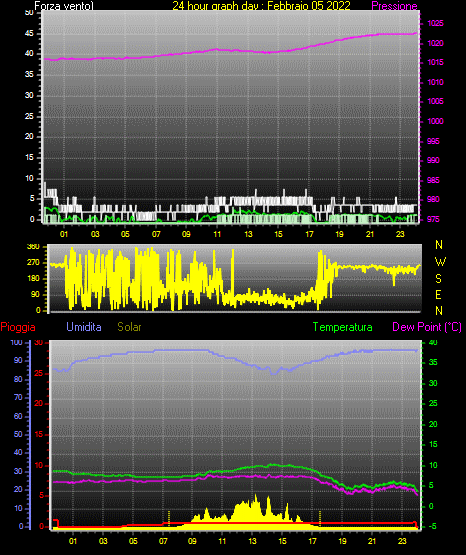Click the Umidita legend label
Screen dimensions: 466x555
pos(84,327)
